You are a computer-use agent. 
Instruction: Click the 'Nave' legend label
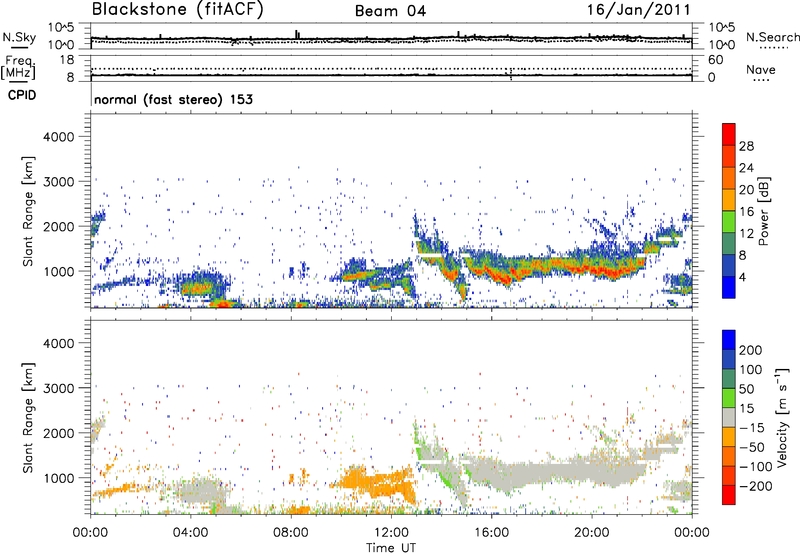[x=761, y=69]
